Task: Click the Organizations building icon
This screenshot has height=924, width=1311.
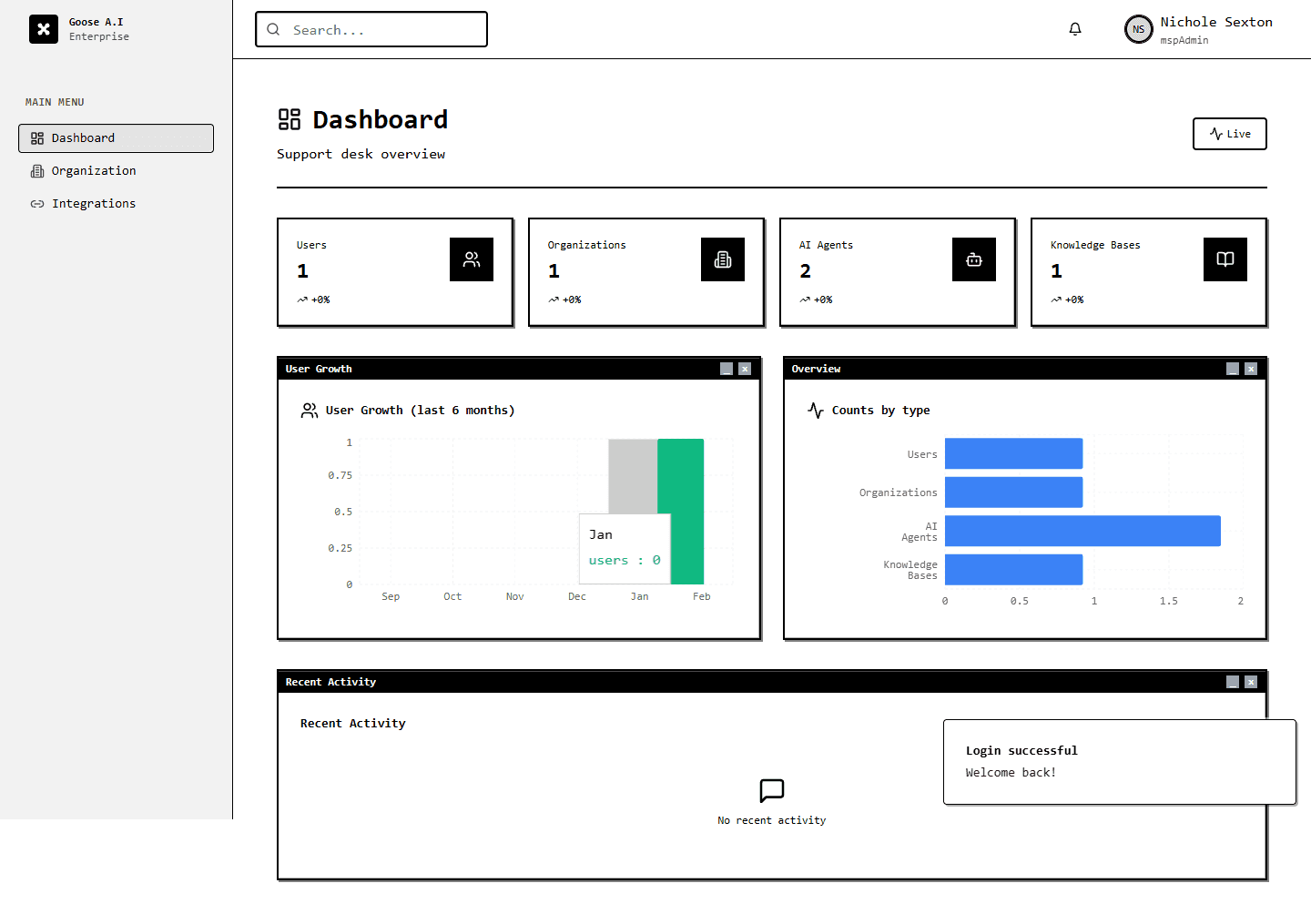Action: click(x=723, y=259)
